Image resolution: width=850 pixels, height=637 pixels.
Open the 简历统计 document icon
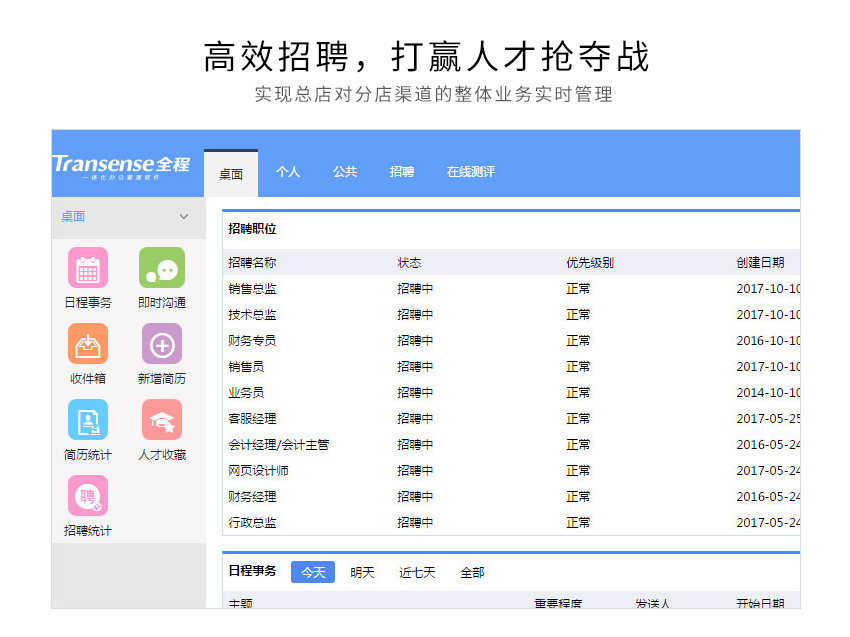pyautogui.click(x=88, y=420)
